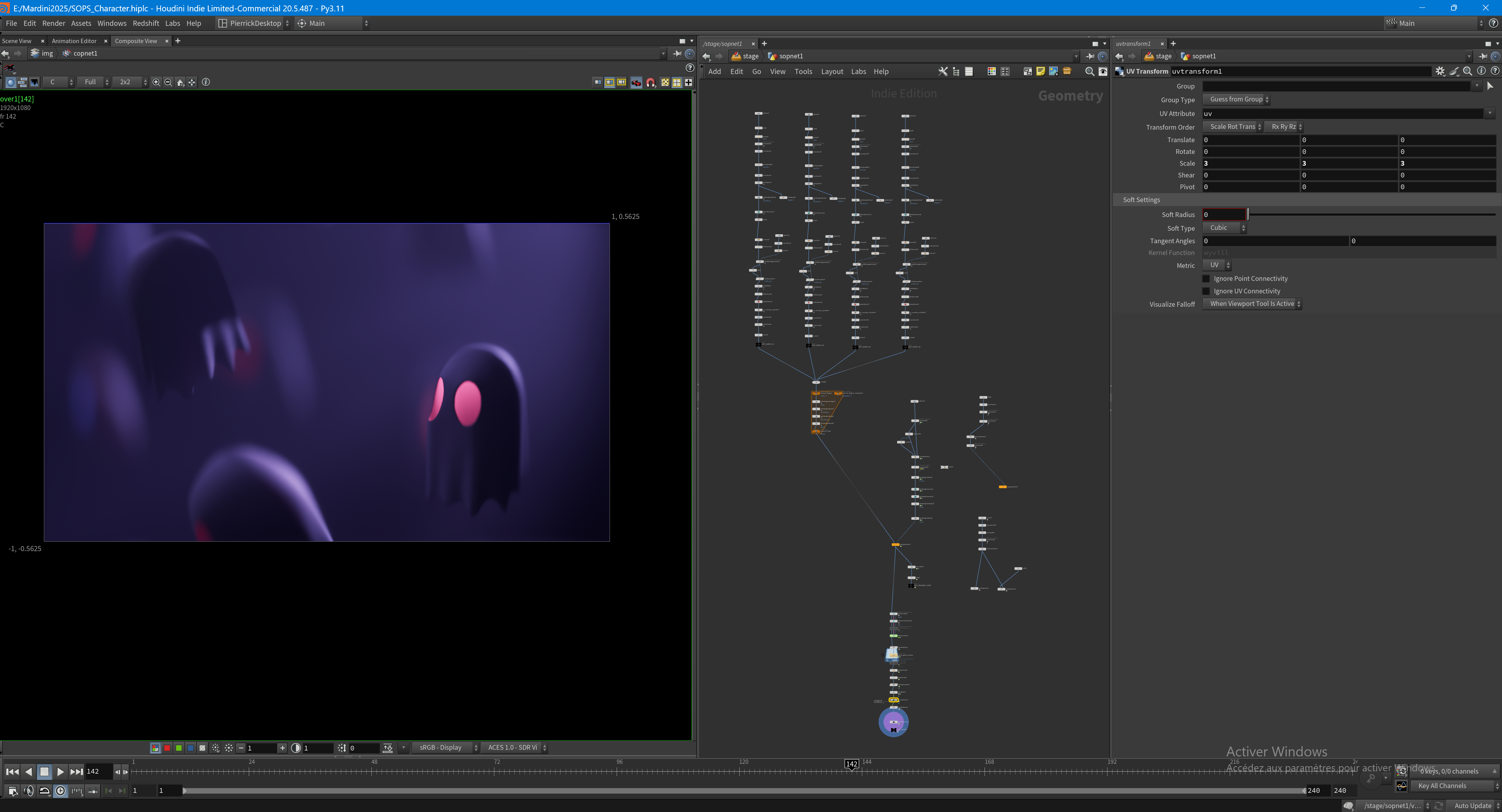
Task: Switch to Animation Editor tab
Action: 74,41
